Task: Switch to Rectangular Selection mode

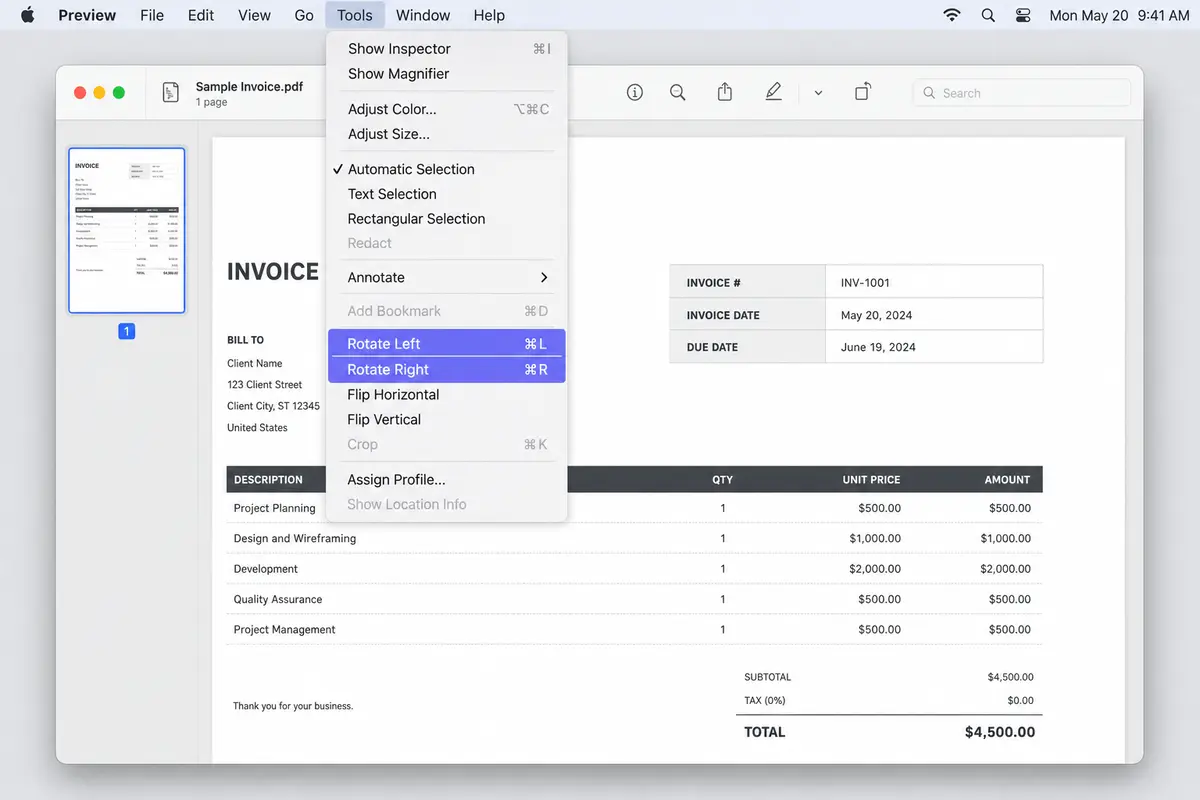Action: tap(447, 218)
